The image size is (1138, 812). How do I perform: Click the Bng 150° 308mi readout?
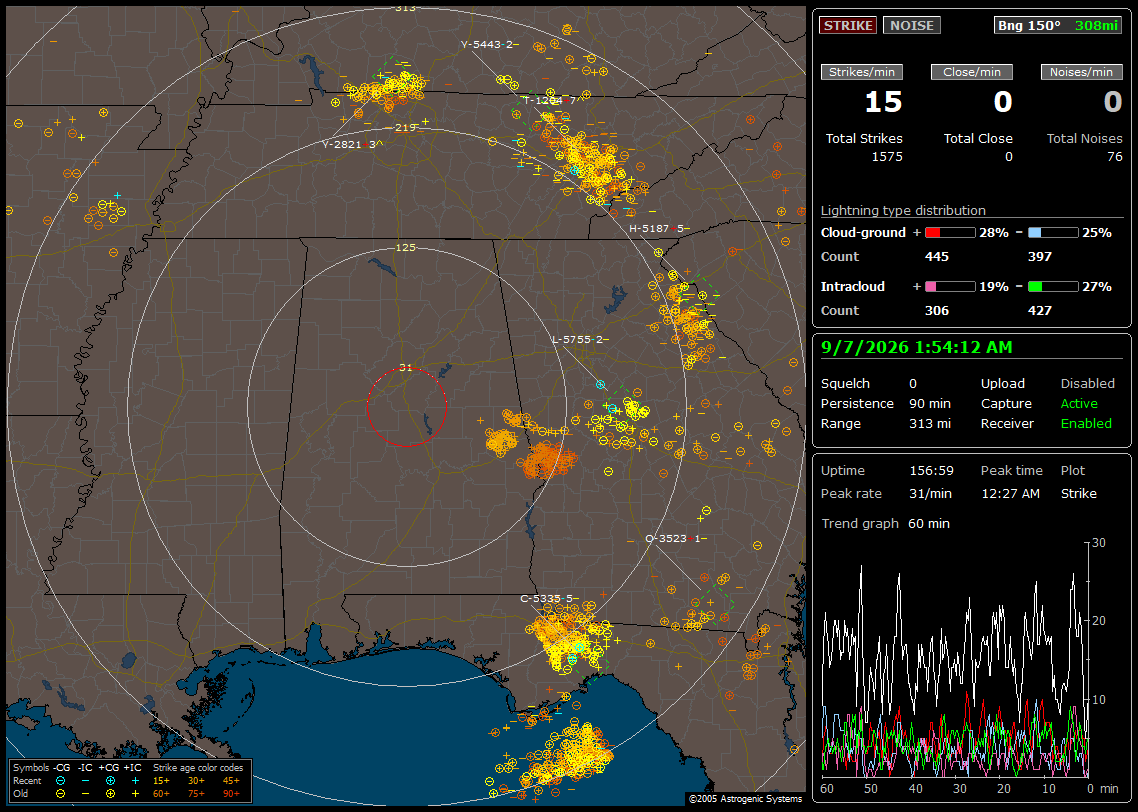(1057, 25)
